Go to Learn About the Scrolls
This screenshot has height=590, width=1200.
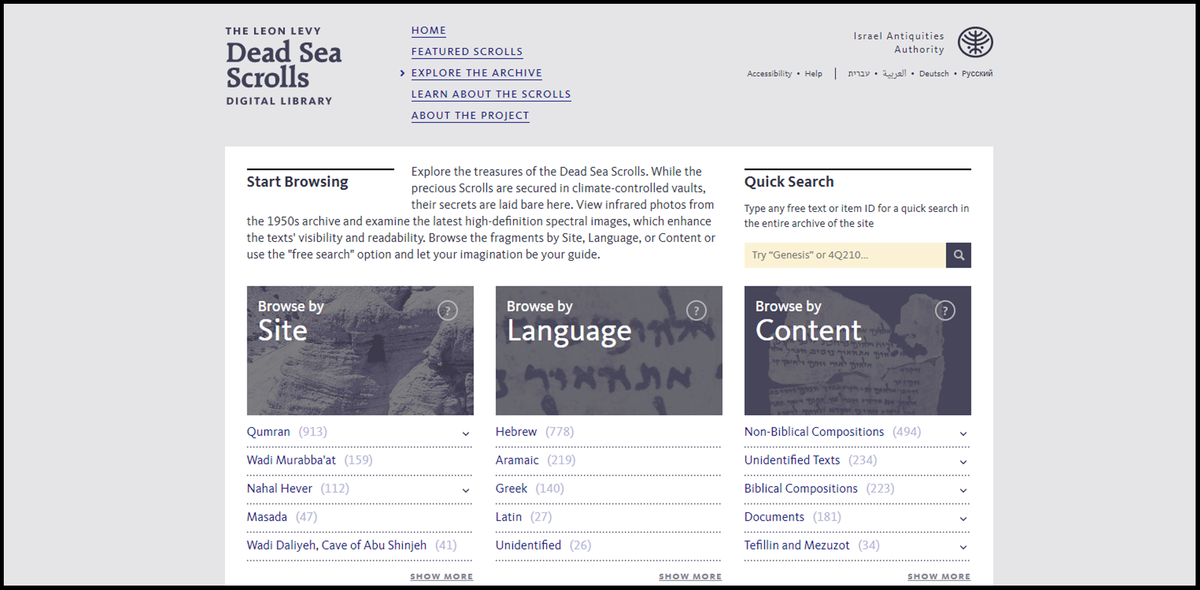pyautogui.click(x=491, y=94)
